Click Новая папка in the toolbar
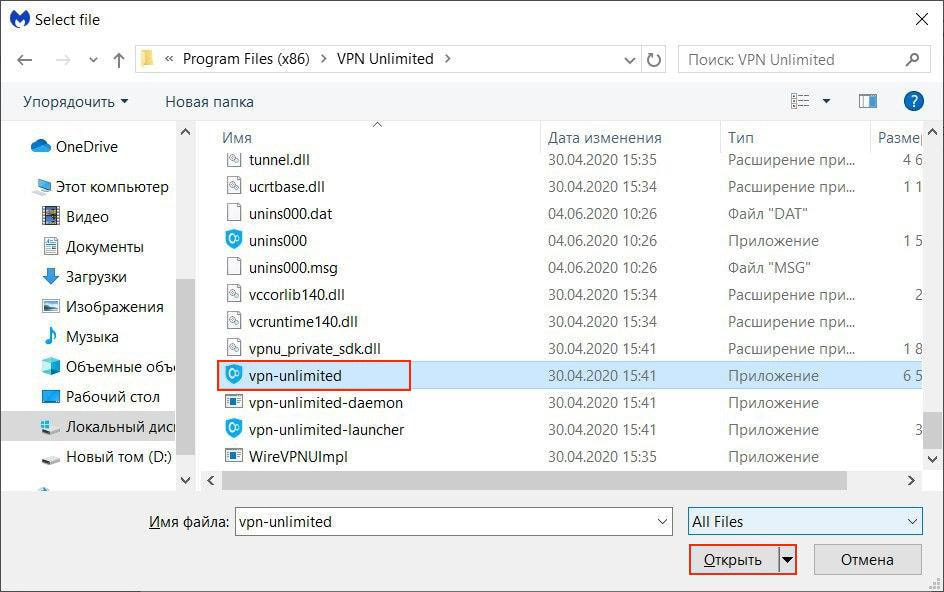Screen dimensions: 944x592 209,102
